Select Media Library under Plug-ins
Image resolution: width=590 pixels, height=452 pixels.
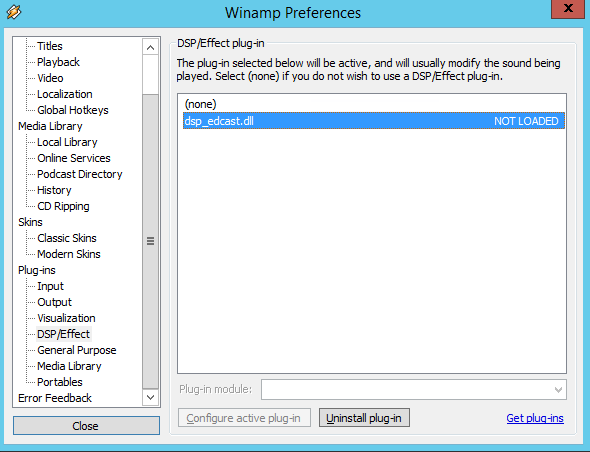pos(69,366)
